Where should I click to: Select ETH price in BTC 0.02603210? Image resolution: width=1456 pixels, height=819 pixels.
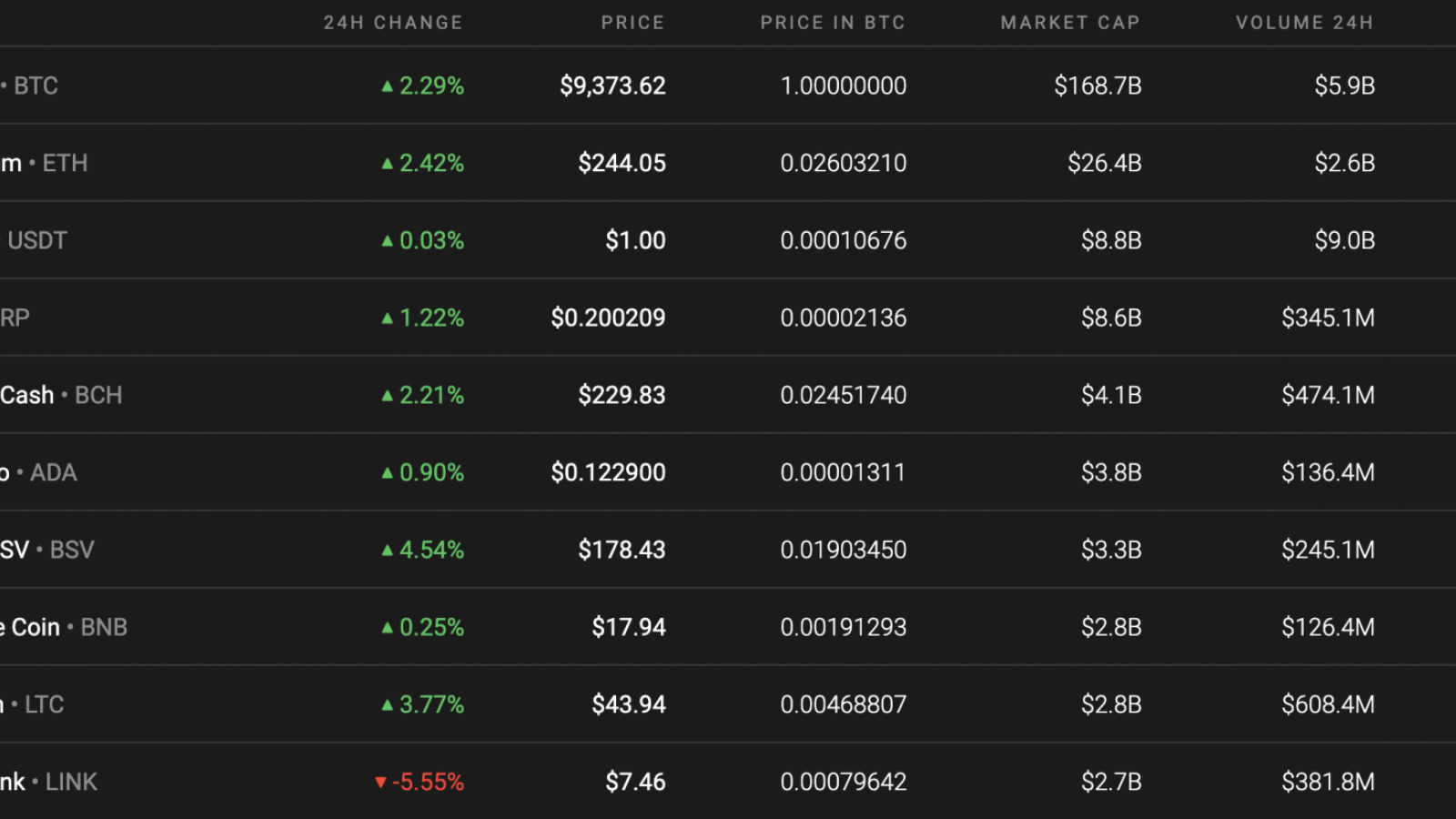pyautogui.click(x=844, y=163)
